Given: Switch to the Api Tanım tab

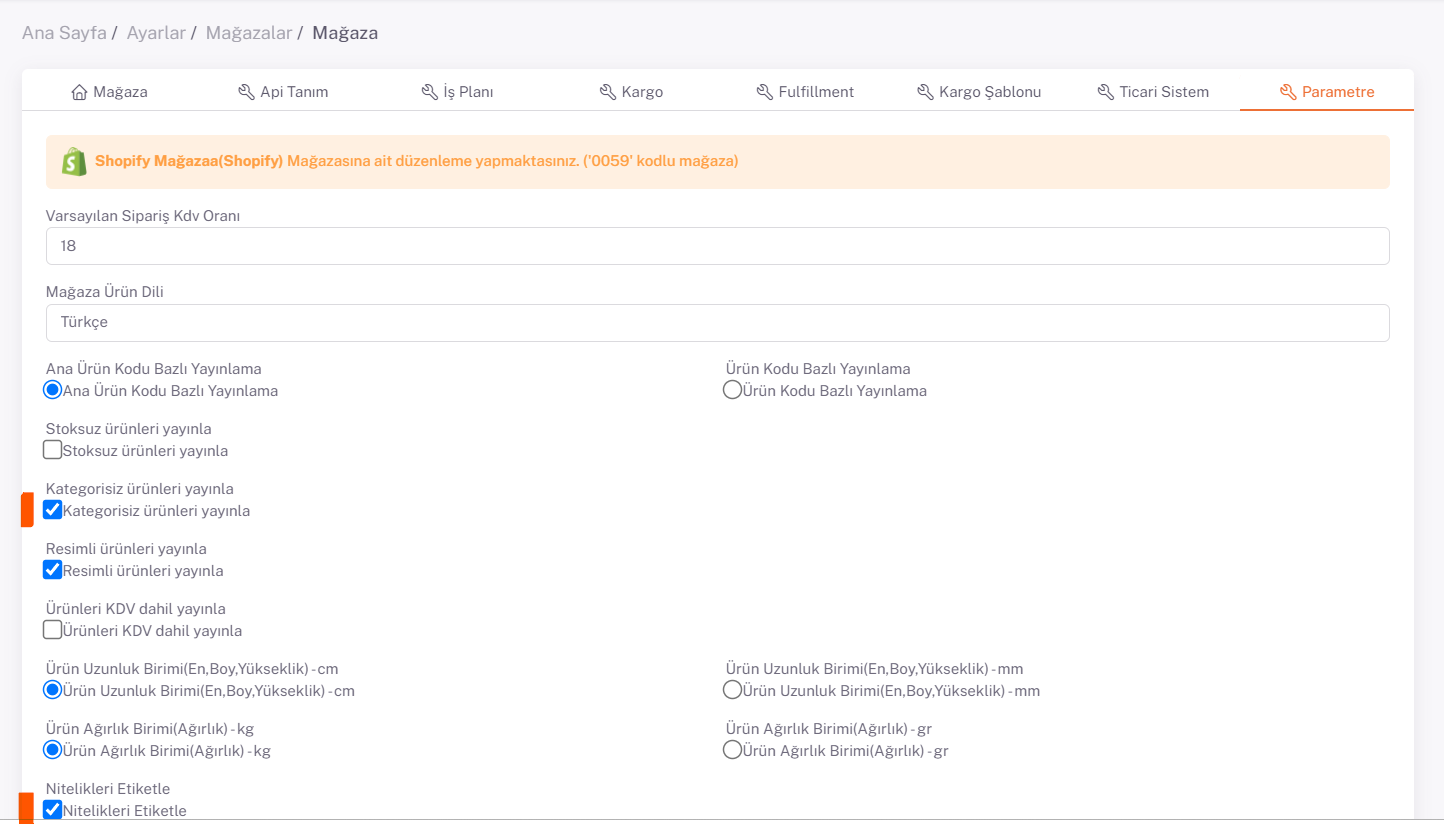Looking at the screenshot, I should pyautogui.click(x=283, y=92).
